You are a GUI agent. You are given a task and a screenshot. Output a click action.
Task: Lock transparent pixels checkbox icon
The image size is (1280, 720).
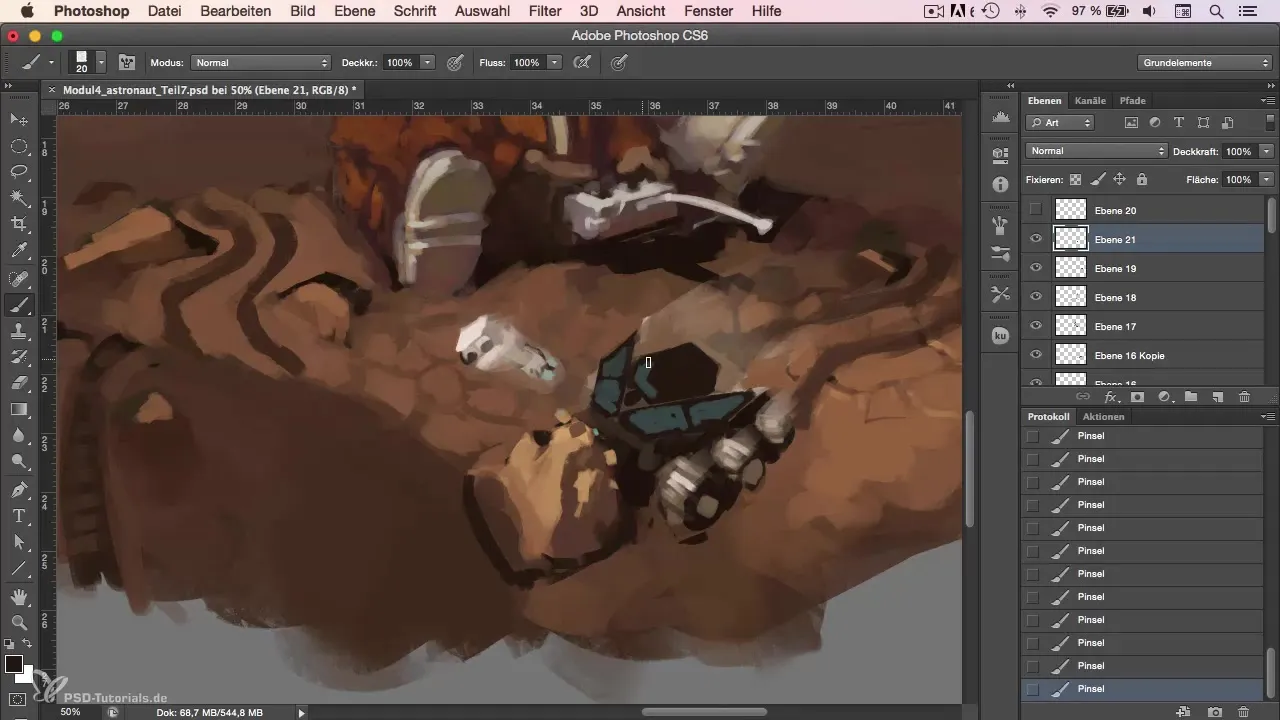point(1076,180)
